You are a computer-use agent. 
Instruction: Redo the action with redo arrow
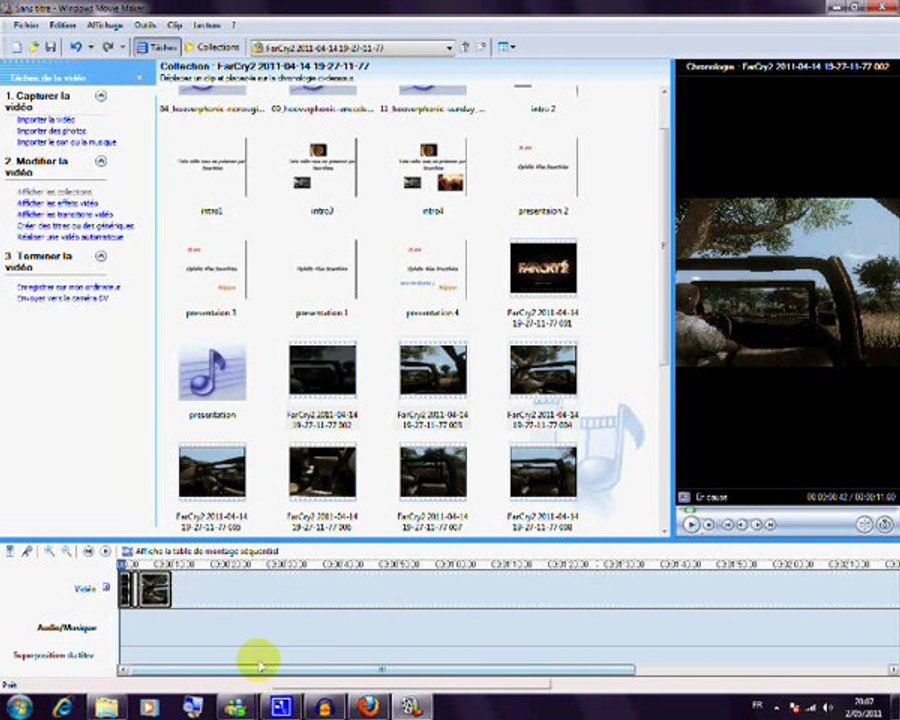(x=107, y=47)
